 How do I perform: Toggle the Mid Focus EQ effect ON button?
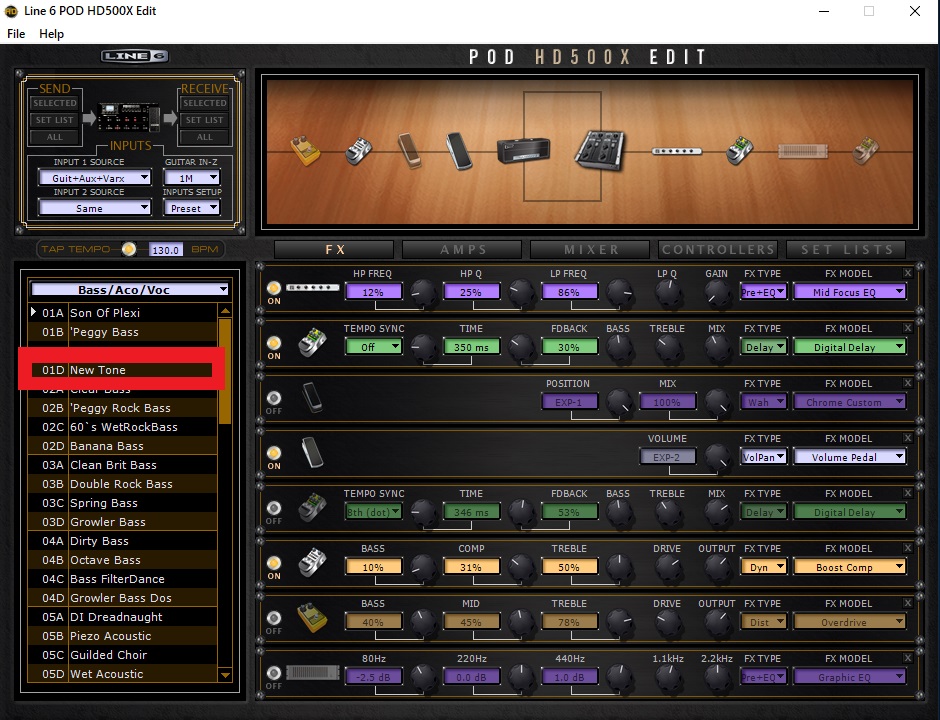coord(274,288)
